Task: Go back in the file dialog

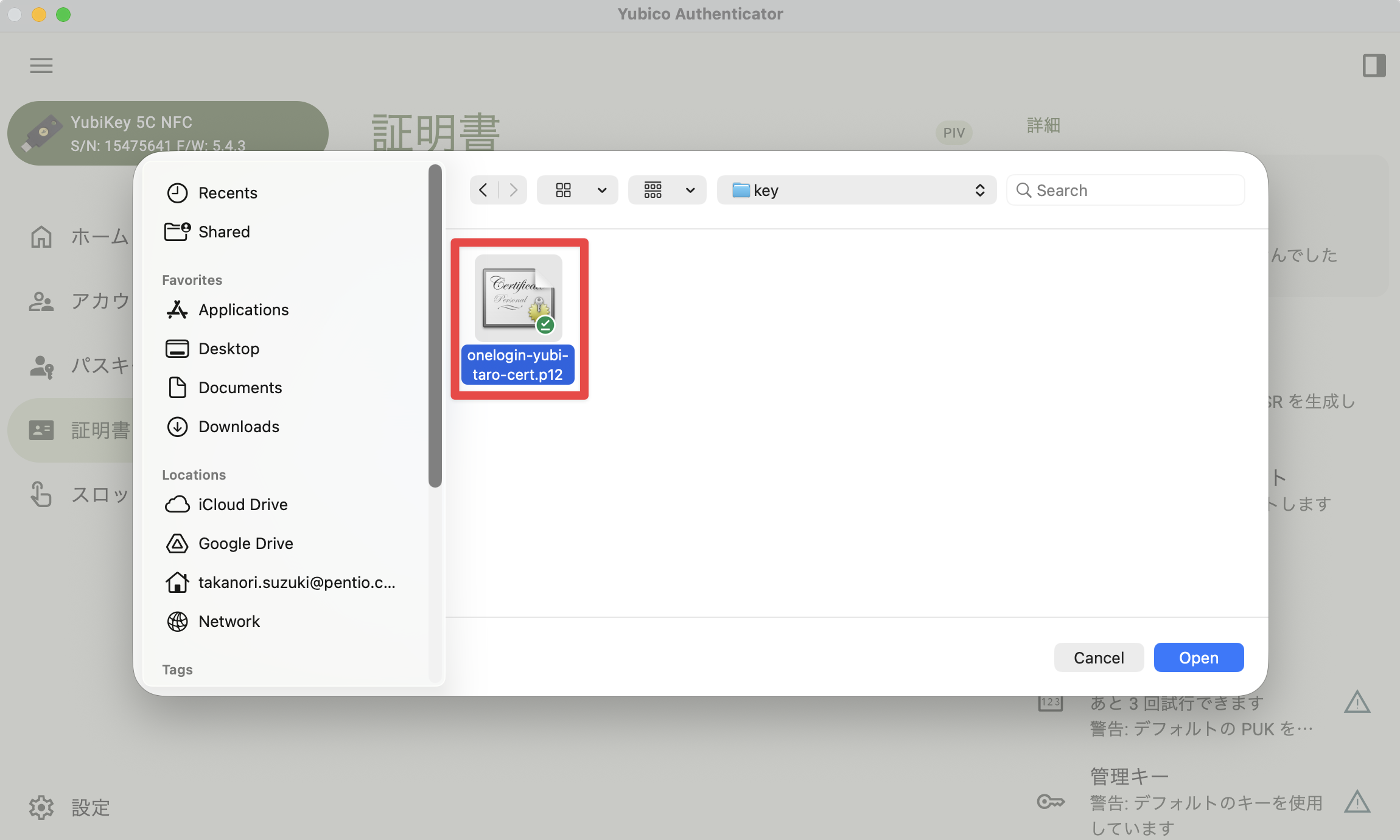Action: coord(483,190)
